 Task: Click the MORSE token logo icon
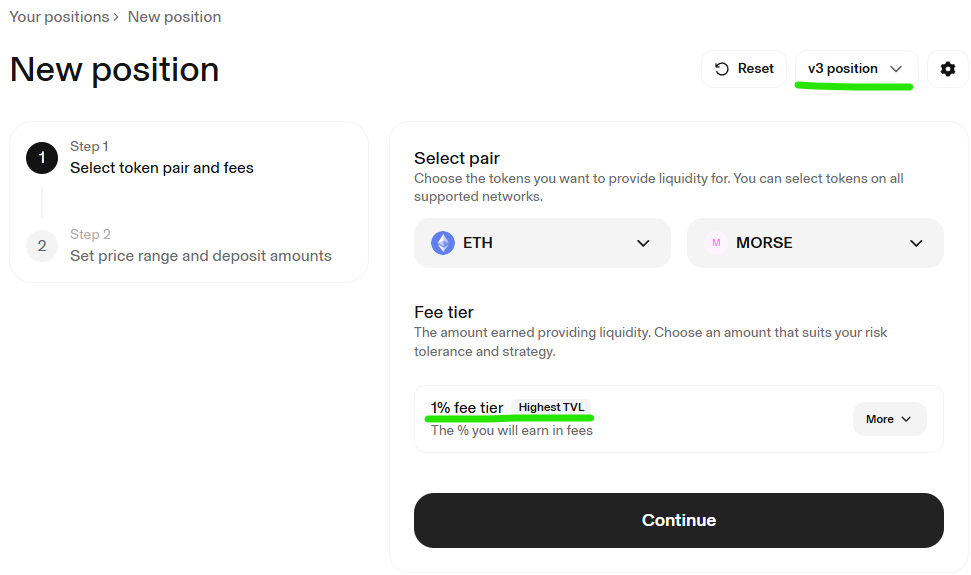[716, 243]
